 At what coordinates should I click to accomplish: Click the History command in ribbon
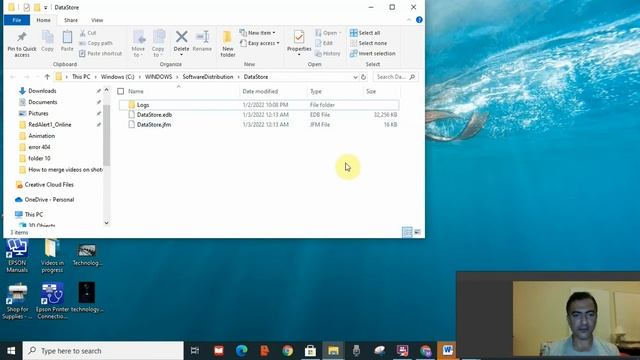point(328,53)
